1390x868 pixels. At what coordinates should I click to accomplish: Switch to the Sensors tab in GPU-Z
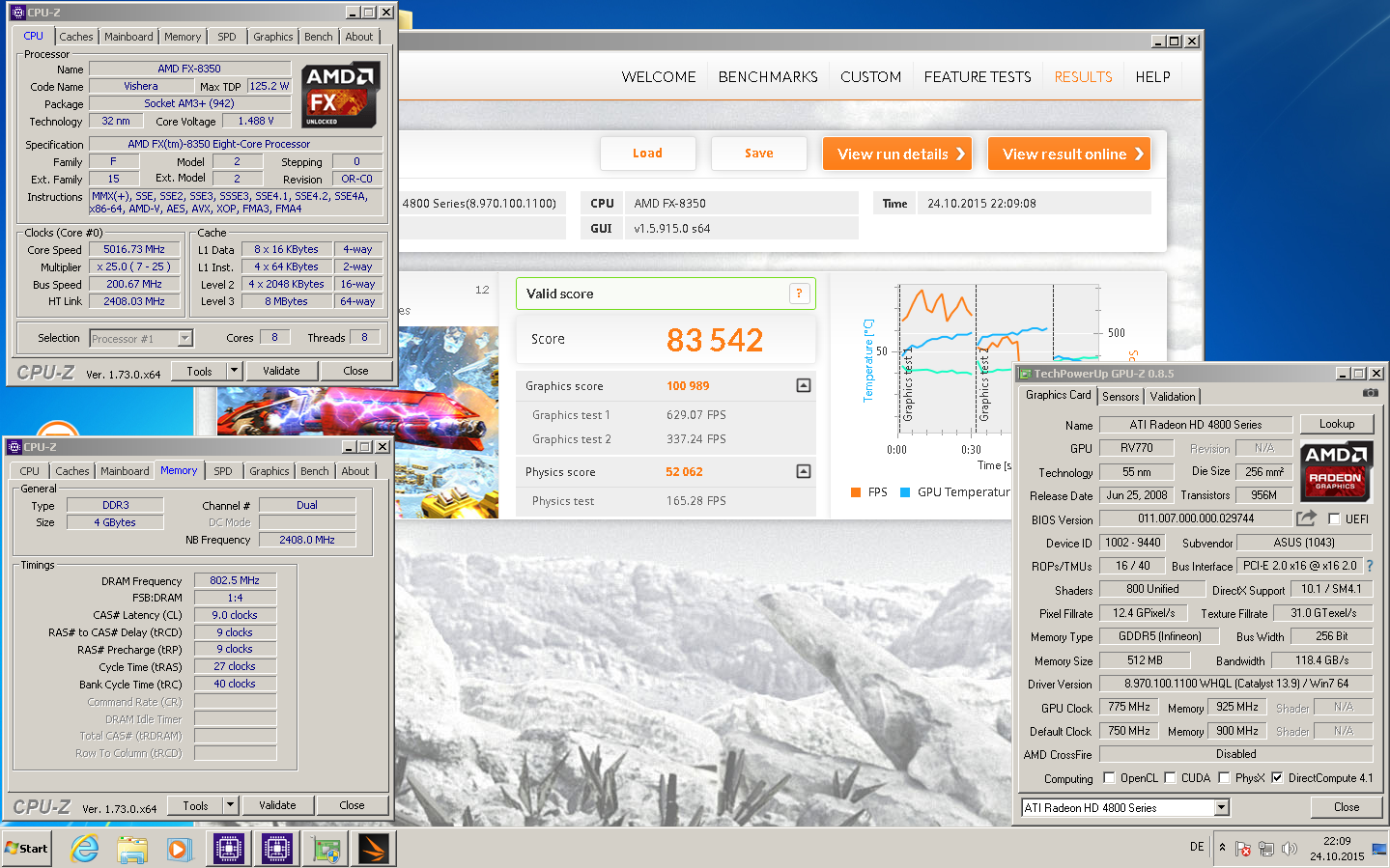(x=1121, y=397)
